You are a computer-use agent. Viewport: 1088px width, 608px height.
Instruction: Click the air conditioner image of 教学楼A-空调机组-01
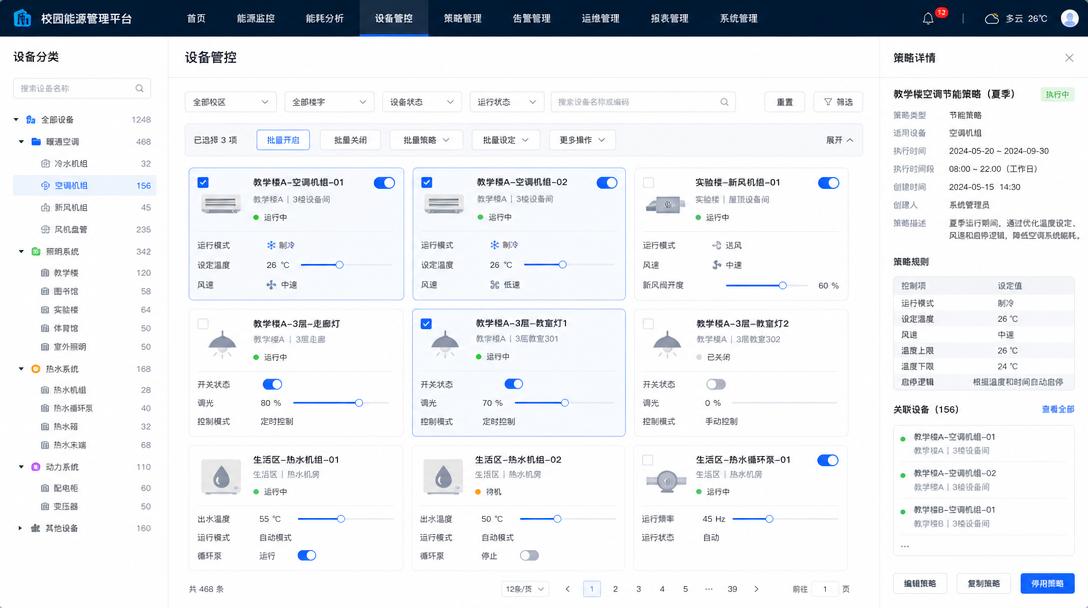(x=221, y=204)
